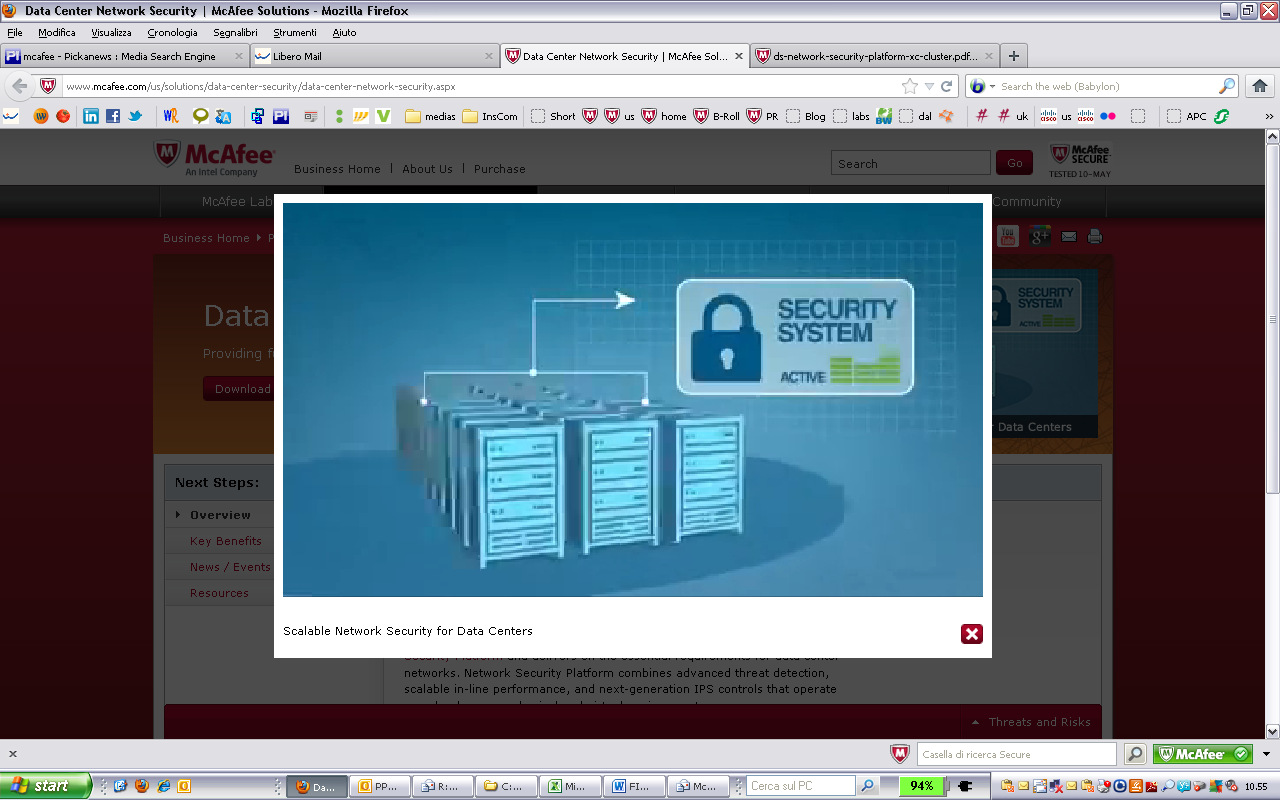Click the magnifier icon next to McAfee search
This screenshot has height=800, width=1280.
[x=1133, y=754]
